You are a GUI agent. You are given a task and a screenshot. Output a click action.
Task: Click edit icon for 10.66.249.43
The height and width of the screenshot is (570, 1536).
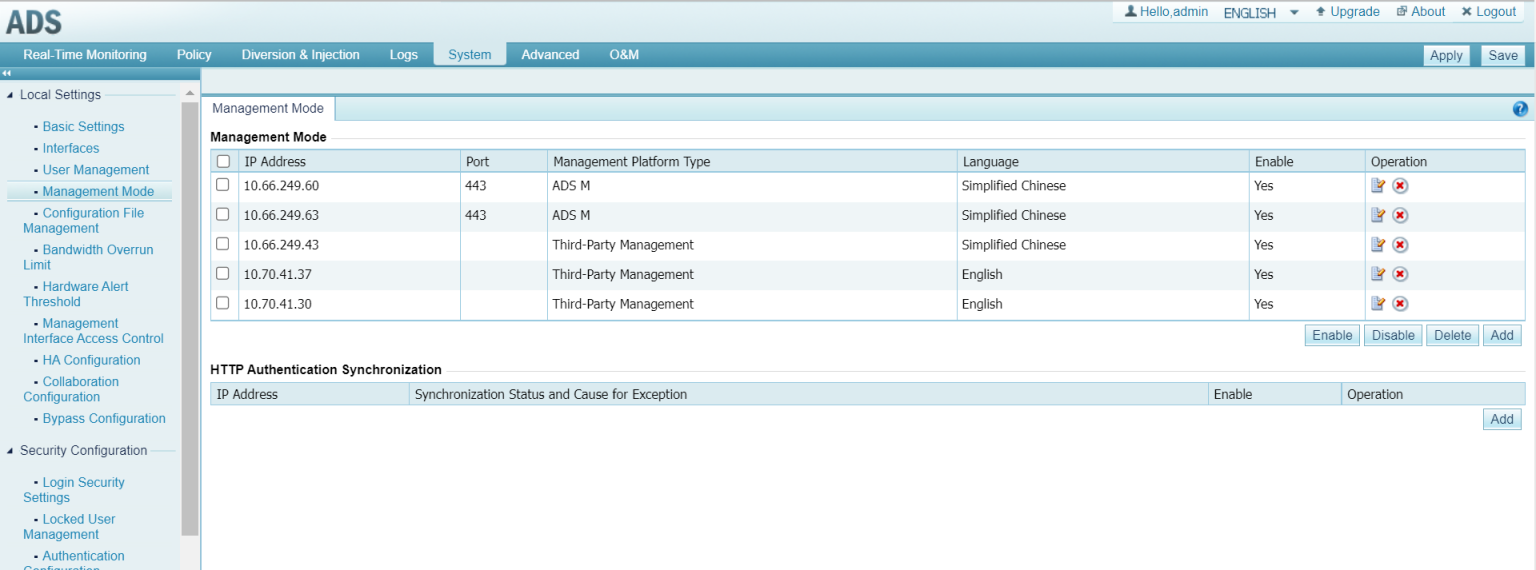pyautogui.click(x=1378, y=245)
